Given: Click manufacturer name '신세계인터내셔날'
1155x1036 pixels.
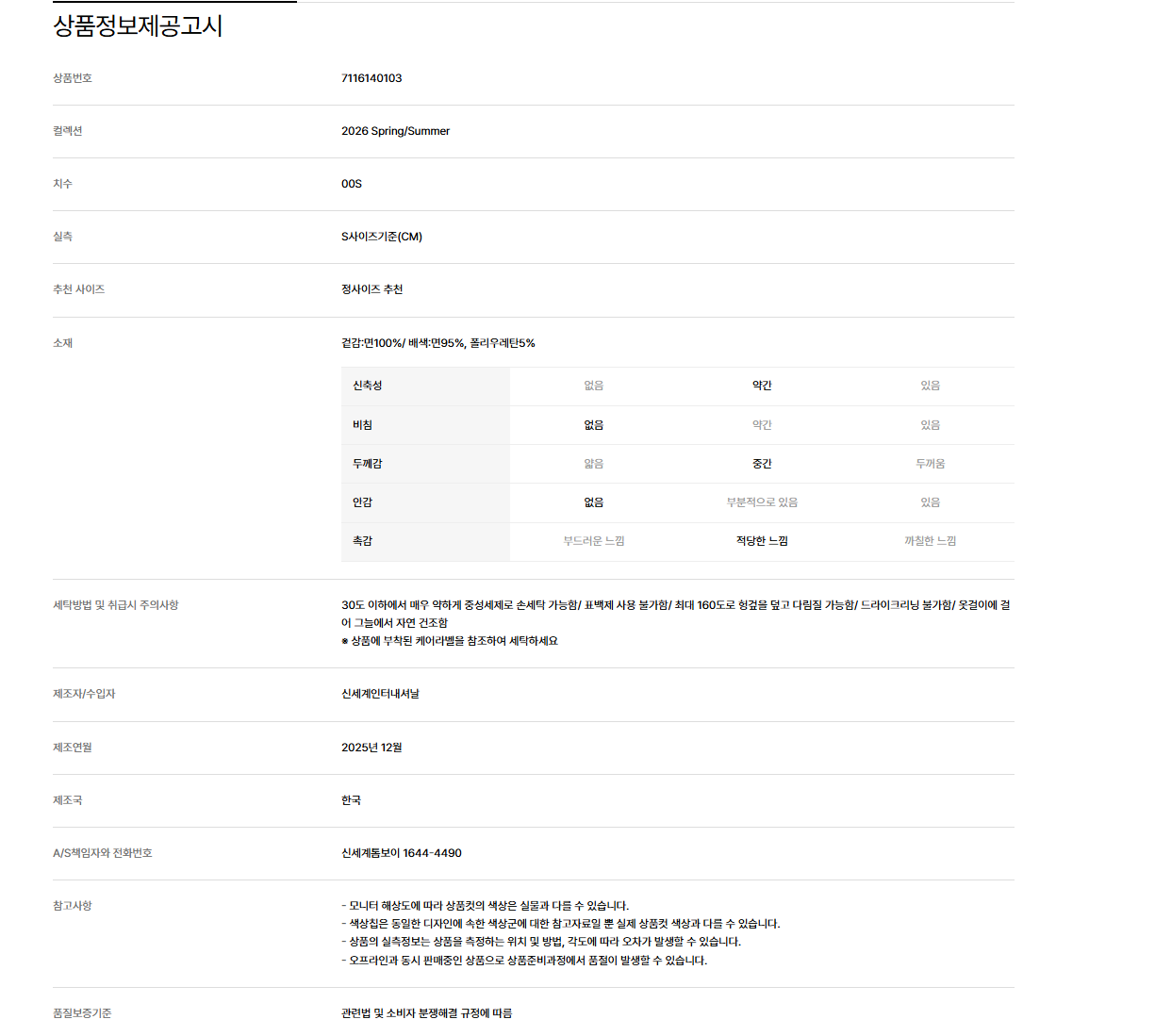Looking at the screenshot, I should pos(380,694).
